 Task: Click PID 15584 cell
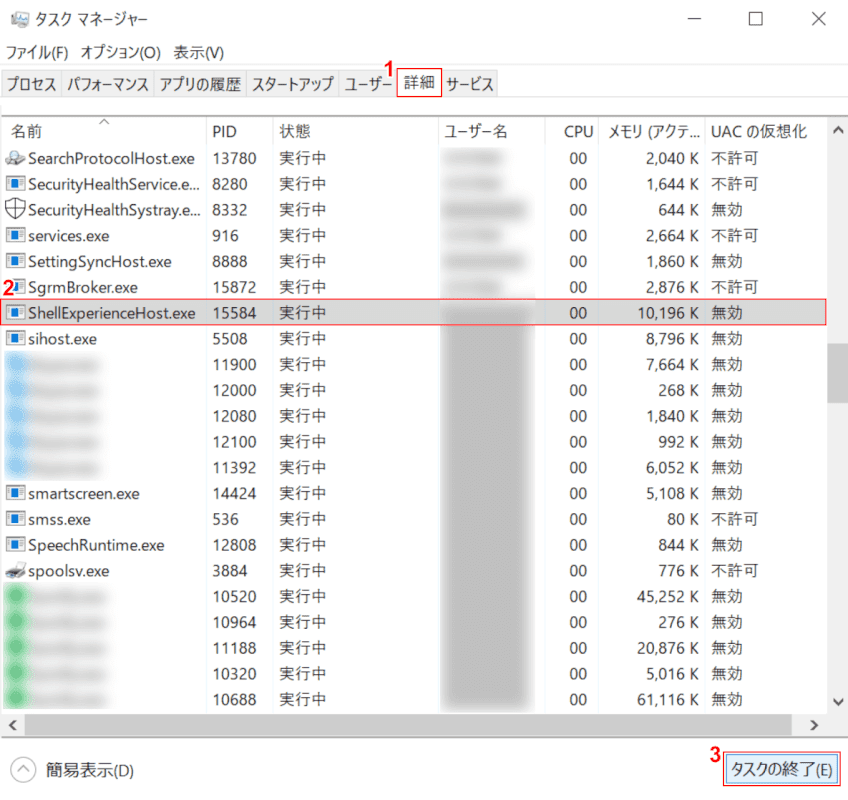pos(234,313)
